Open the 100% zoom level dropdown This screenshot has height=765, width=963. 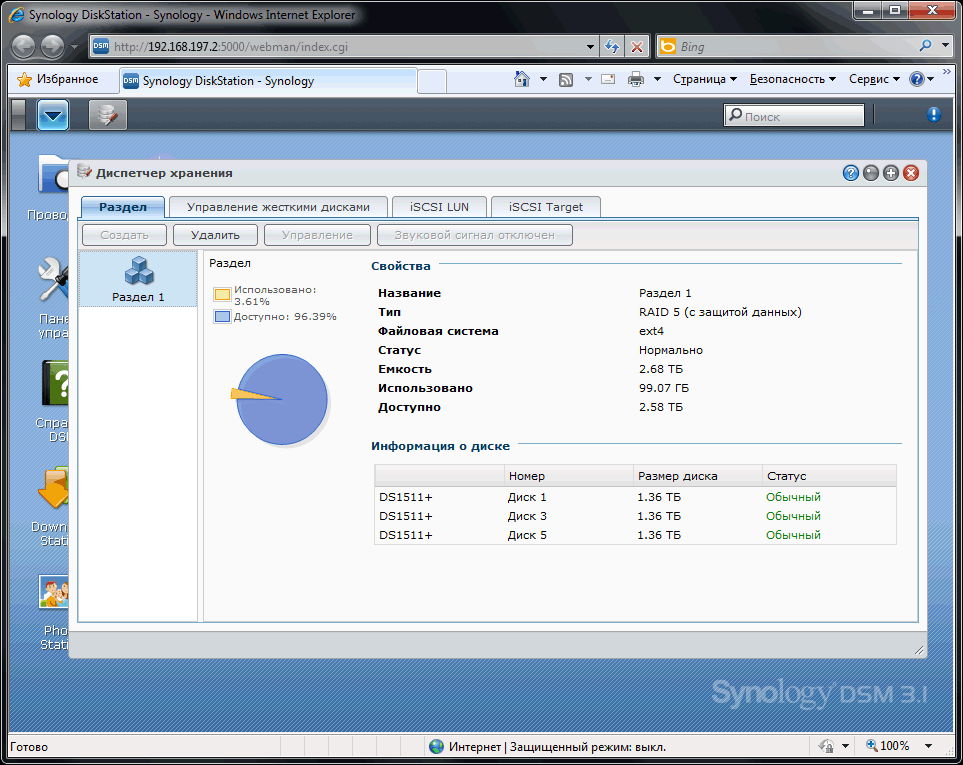coord(895,746)
